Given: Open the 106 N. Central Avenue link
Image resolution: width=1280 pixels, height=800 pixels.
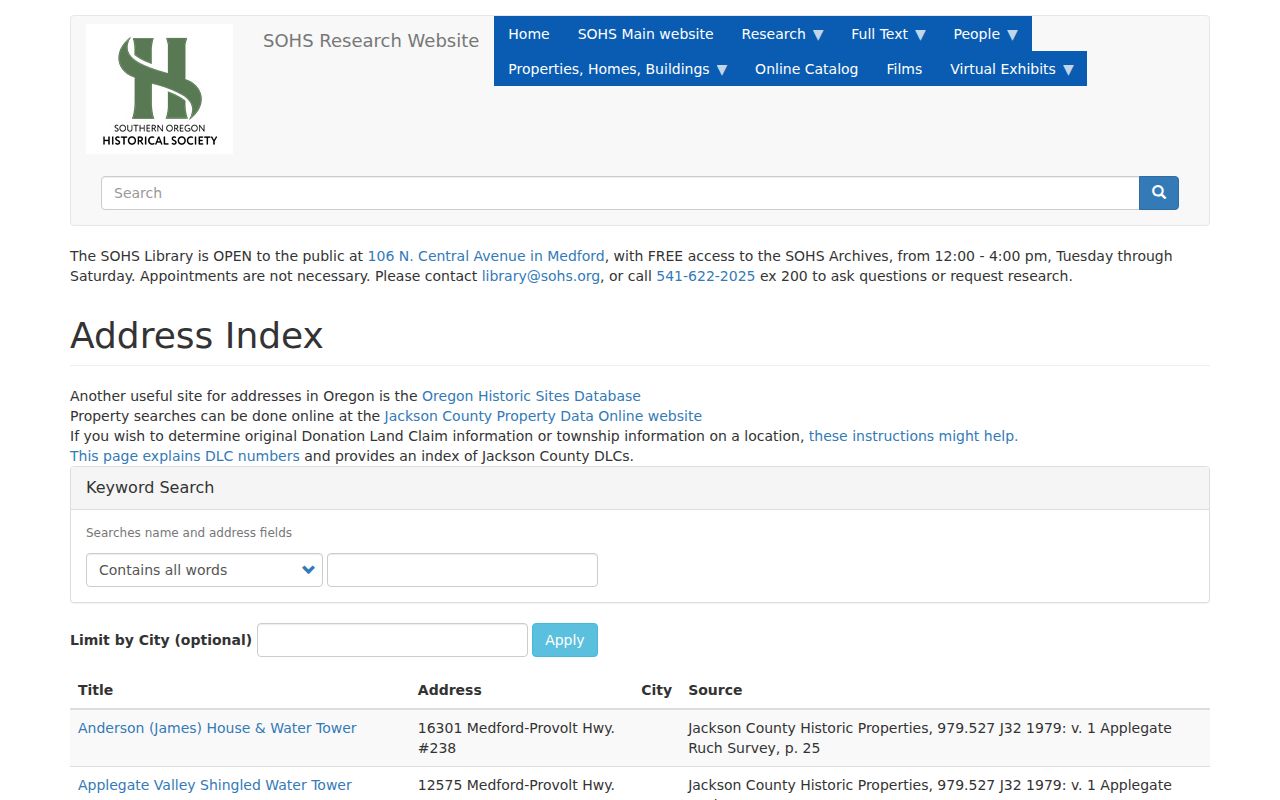Looking at the screenshot, I should click(486, 256).
